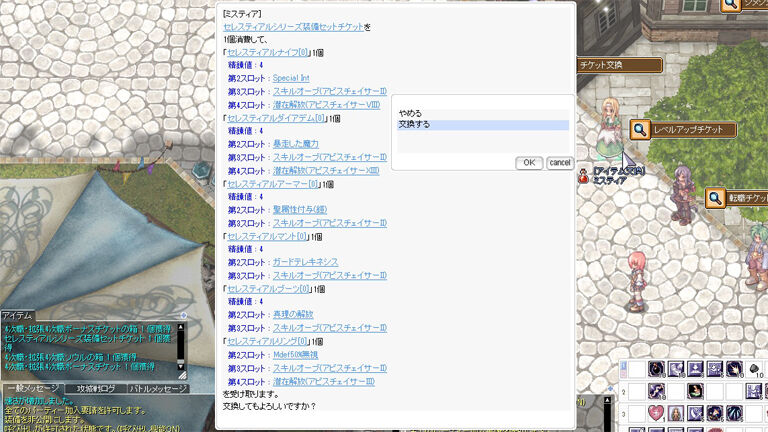
Task: Open the スキルオーブ link under セレスティアルナイフ
Action: pyautogui.click(x=330, y=92)
